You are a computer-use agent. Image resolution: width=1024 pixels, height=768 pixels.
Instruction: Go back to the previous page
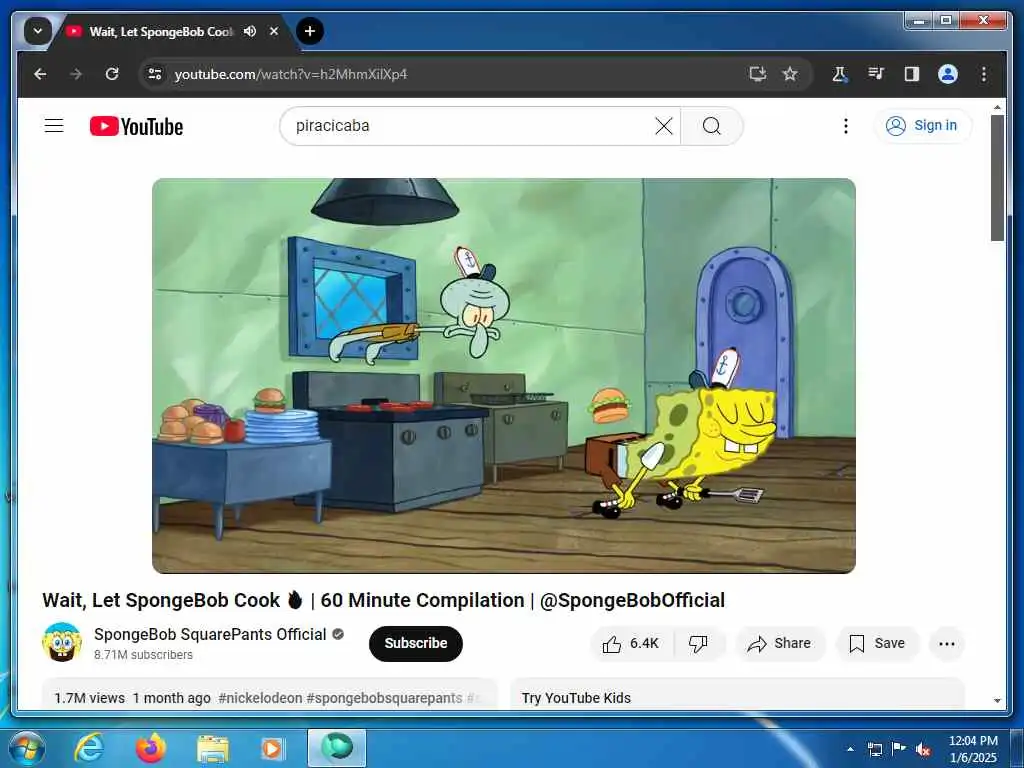tap(40, 74)
